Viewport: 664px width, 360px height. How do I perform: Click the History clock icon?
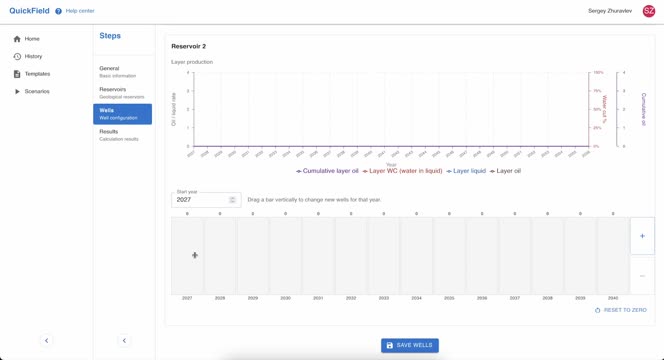(17, 56)
